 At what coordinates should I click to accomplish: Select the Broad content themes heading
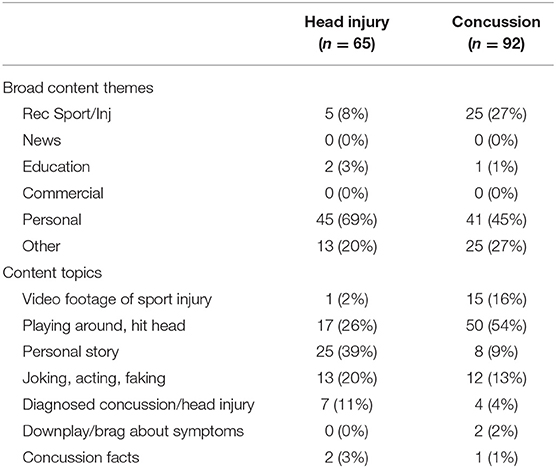click(x=78, y=88)
